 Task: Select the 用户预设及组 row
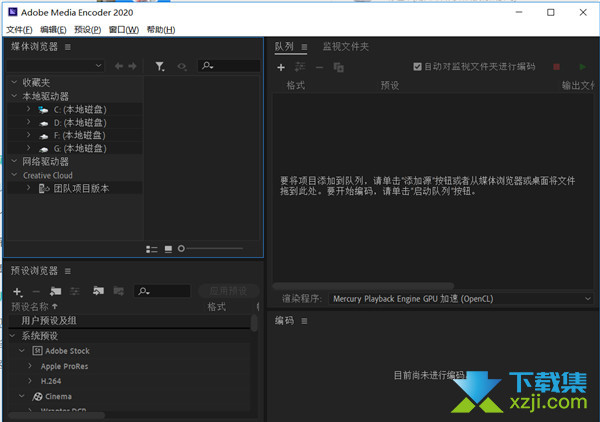(x=129, y=321)
